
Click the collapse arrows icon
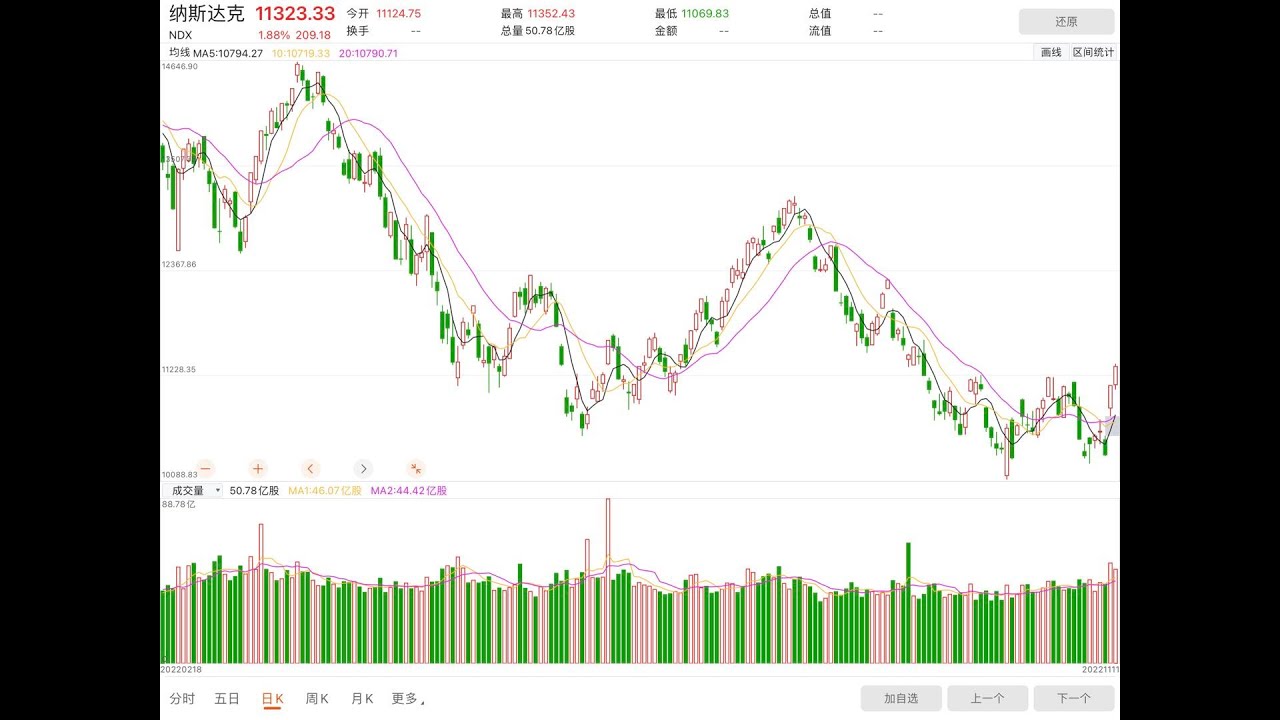click(416, 468)
